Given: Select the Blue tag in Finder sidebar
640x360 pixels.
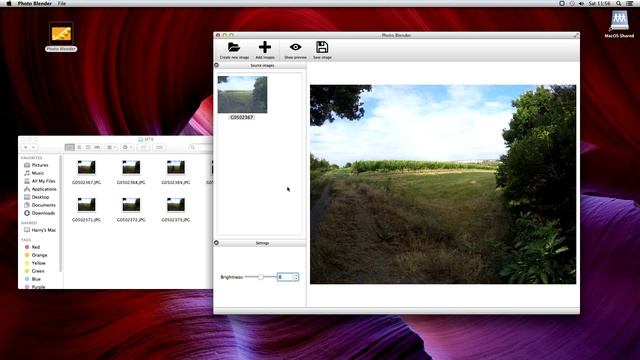Looking at the screenshot, I should pos(36,279).
